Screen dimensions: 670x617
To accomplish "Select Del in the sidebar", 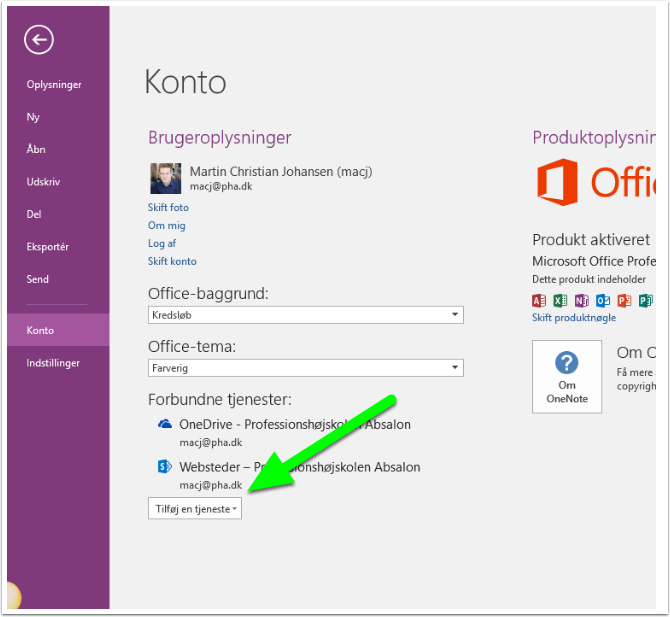I will [34, 214].
